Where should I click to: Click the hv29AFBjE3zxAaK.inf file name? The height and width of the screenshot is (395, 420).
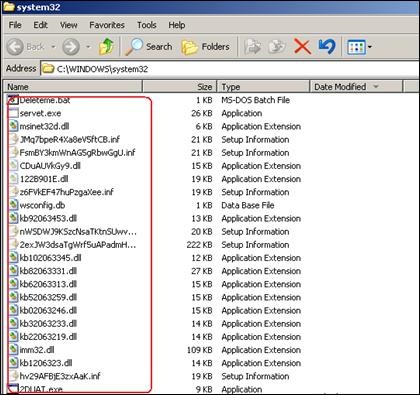[60, 376]
